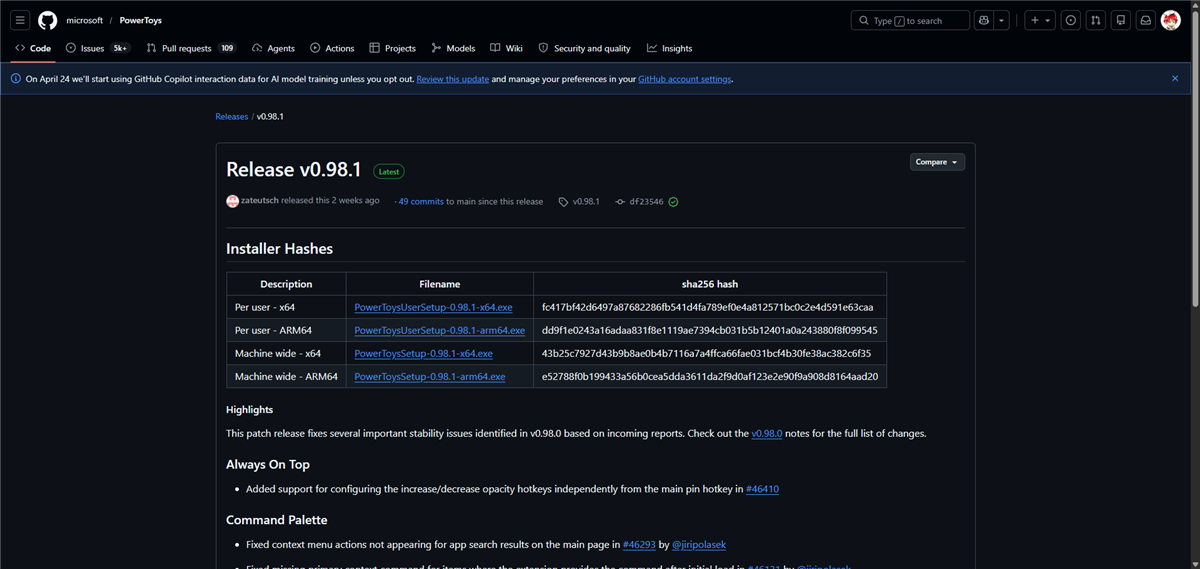Dismiss the Copilot data notice banner

click(1175, 78)
